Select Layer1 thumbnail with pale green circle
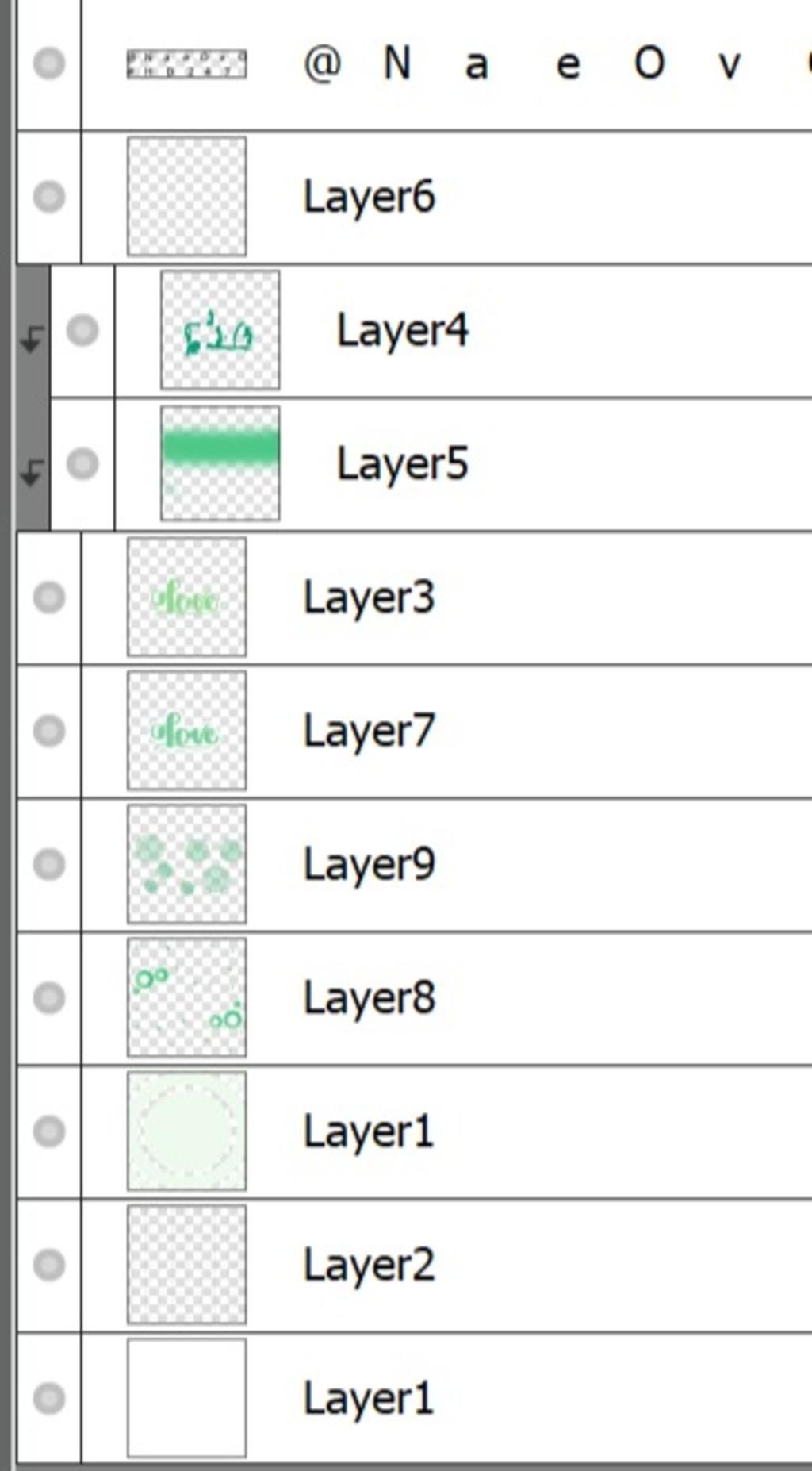Image resolution: width=812 pixels, height=1471 pixels. coord(187,1131)
